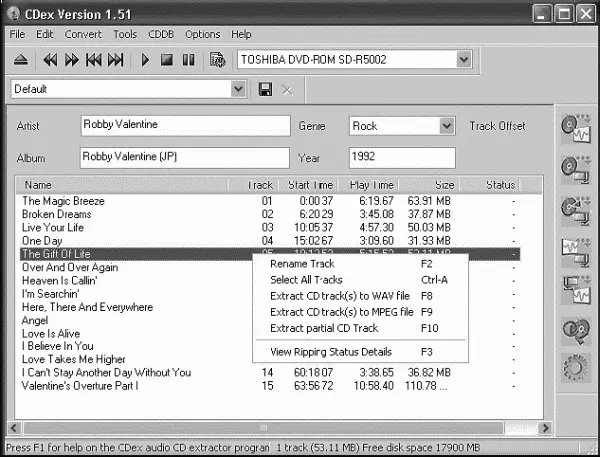
Task: Click the remote CDDB query sidebar icon
Action: (576, 330)
